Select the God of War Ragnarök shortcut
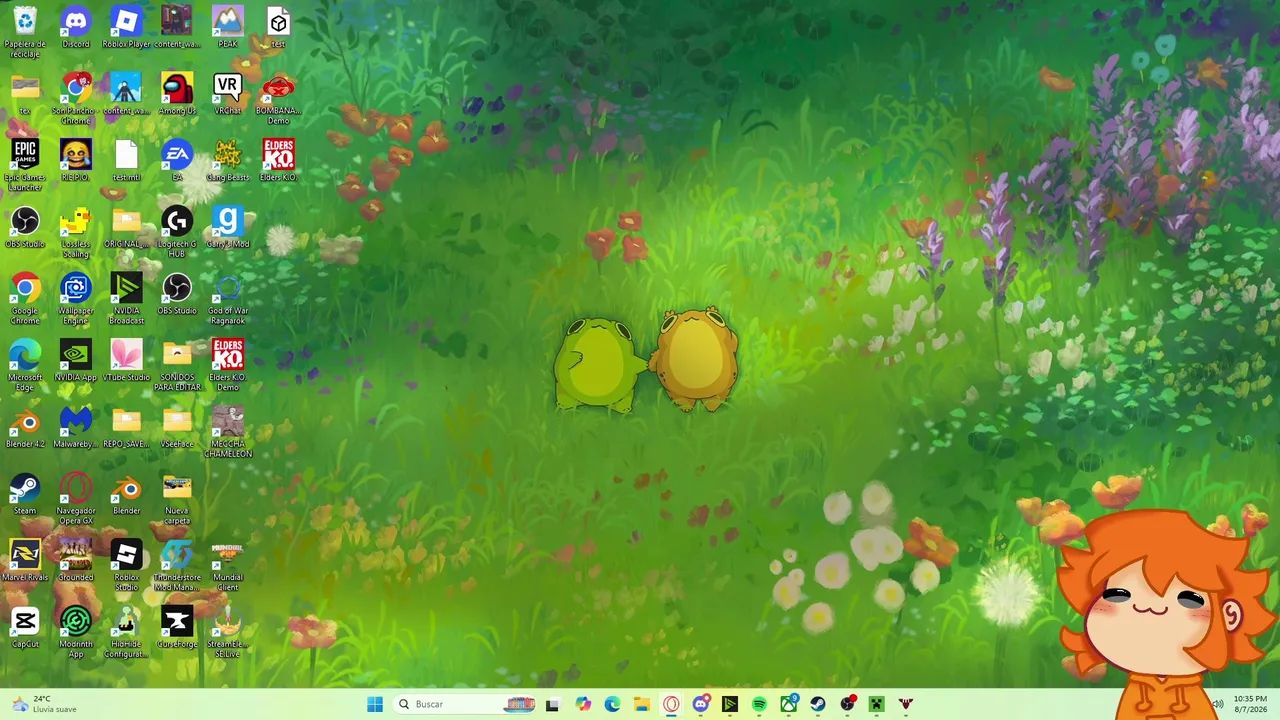 (x=228, y=299)
